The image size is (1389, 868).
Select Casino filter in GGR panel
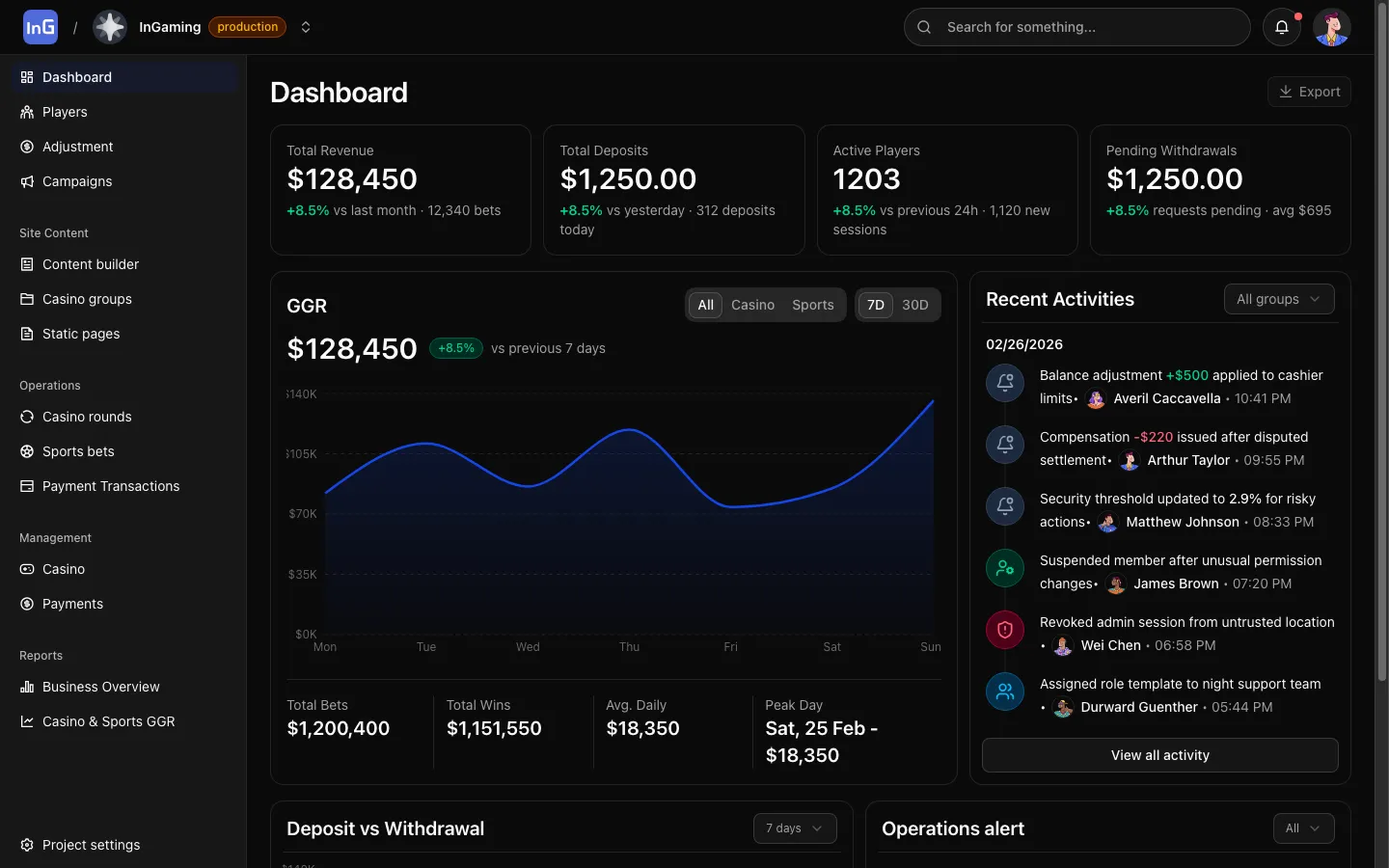(752, 305)
